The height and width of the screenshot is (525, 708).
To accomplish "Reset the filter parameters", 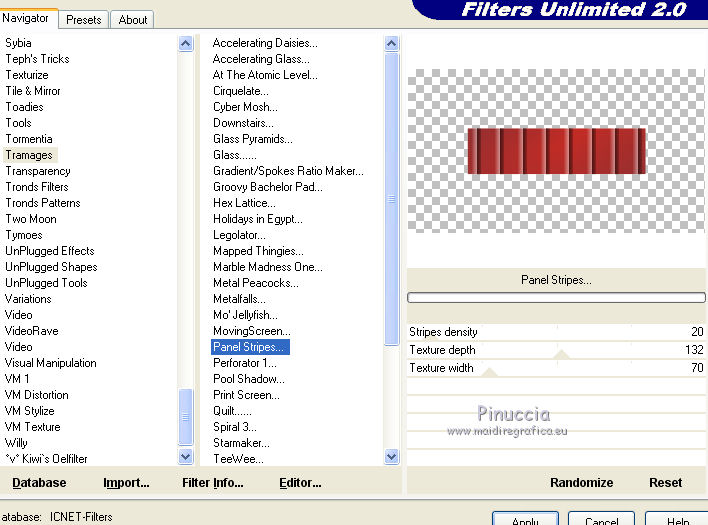I will point(666,483).
